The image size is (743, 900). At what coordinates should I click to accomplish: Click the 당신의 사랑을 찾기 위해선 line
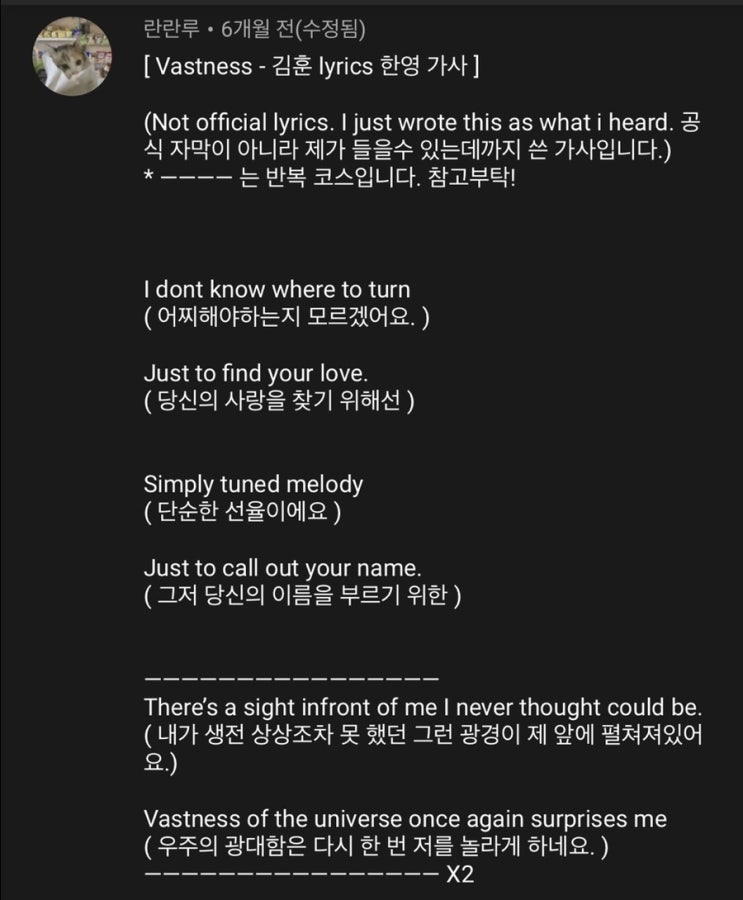pyautogui.click(x=279, y=401)
